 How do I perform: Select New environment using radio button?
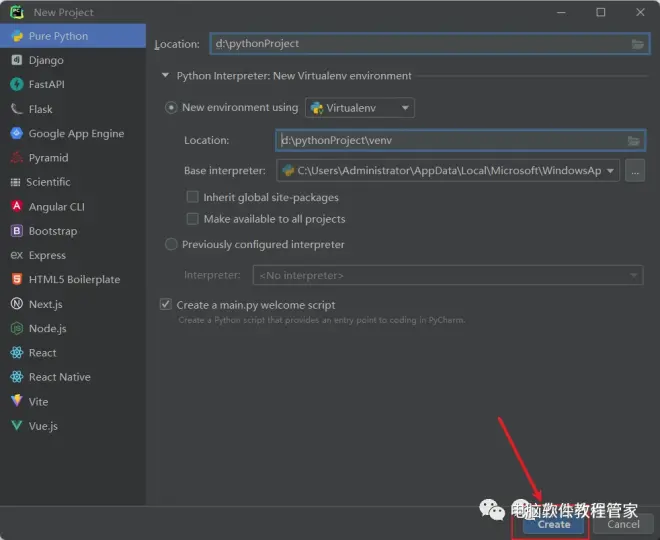171,108
